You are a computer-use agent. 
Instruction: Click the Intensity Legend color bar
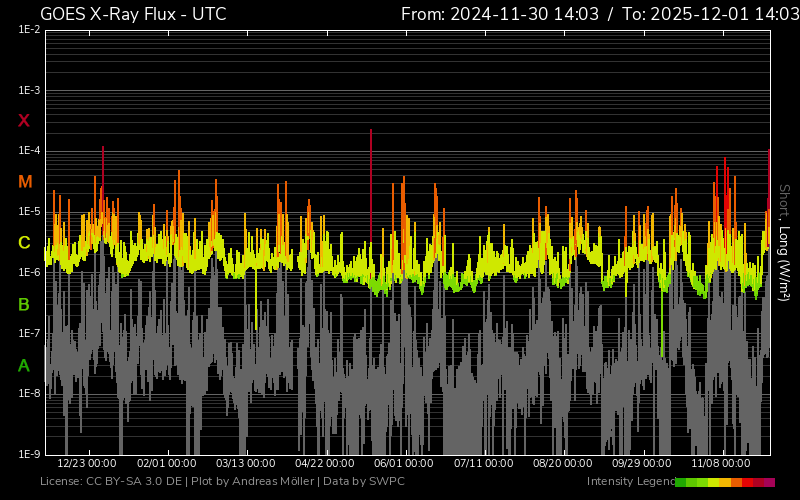click(724, 482)
